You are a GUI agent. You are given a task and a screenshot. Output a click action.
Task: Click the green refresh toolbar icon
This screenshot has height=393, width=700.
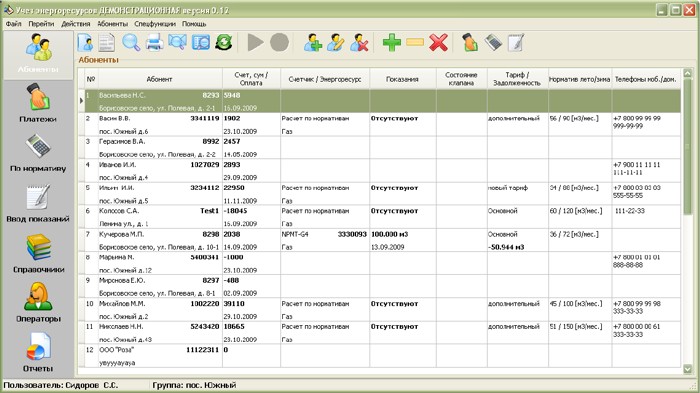tap(224, 43)
